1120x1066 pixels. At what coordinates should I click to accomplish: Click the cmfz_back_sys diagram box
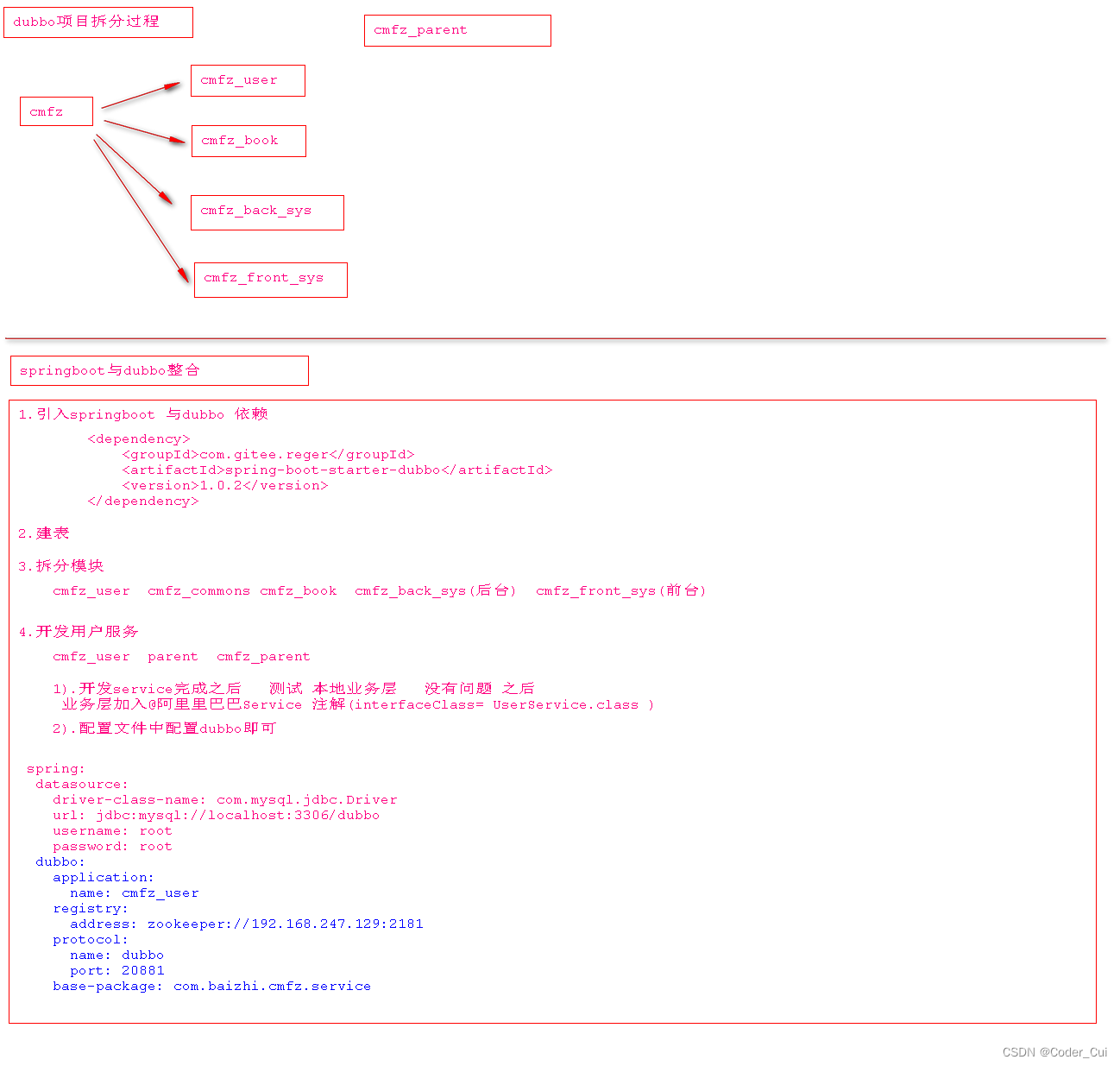(267, 212)
